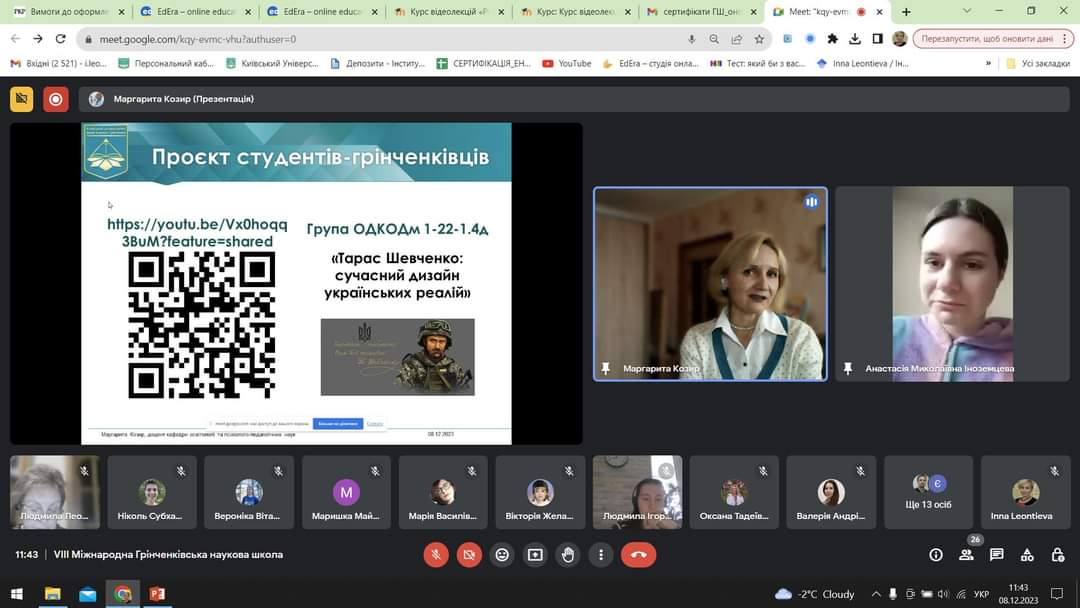Expand the hidden bookmarks chevron

click(988, 63)
